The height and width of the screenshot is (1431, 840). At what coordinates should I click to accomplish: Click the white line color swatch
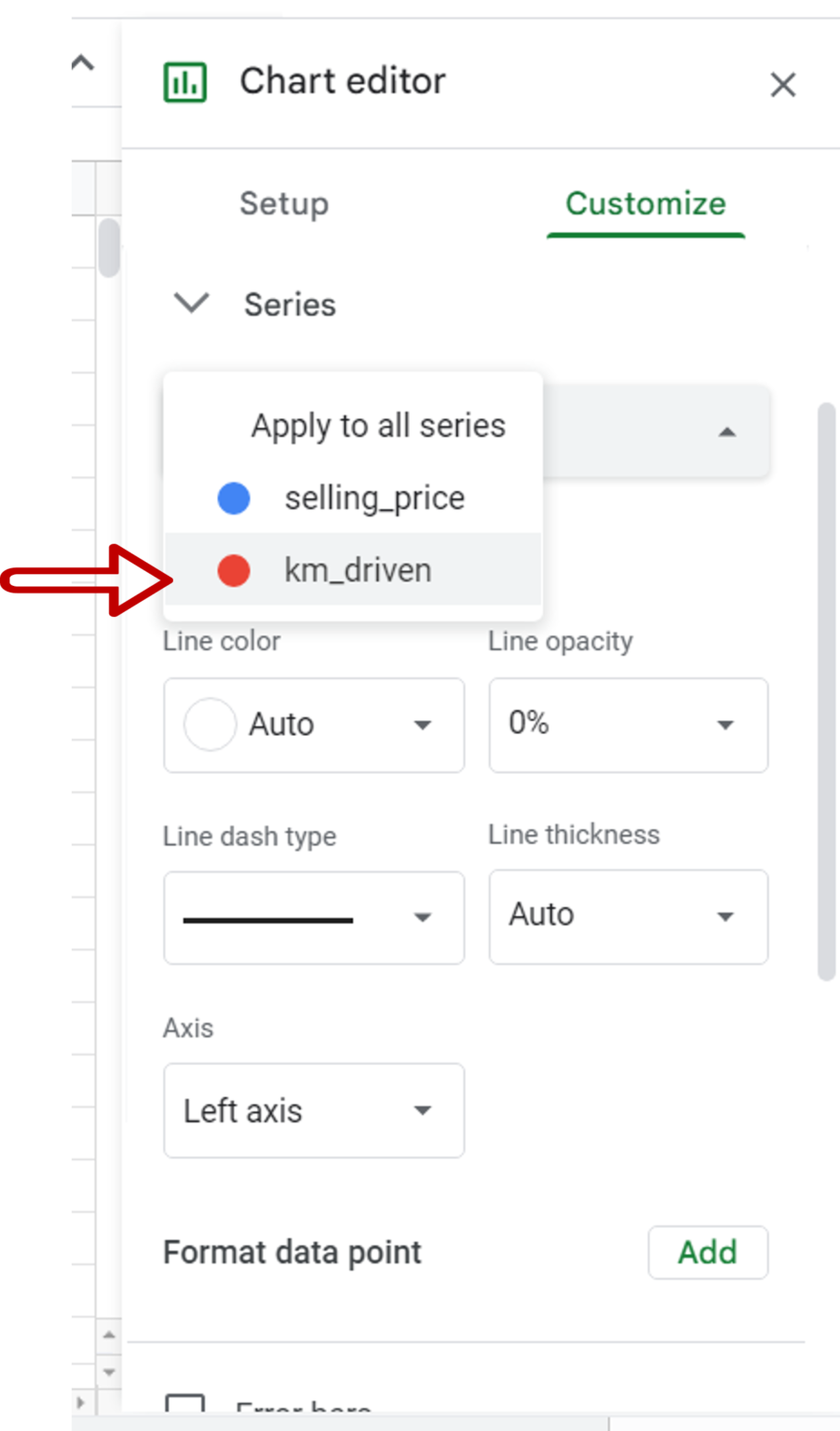[x=210, y=725]
